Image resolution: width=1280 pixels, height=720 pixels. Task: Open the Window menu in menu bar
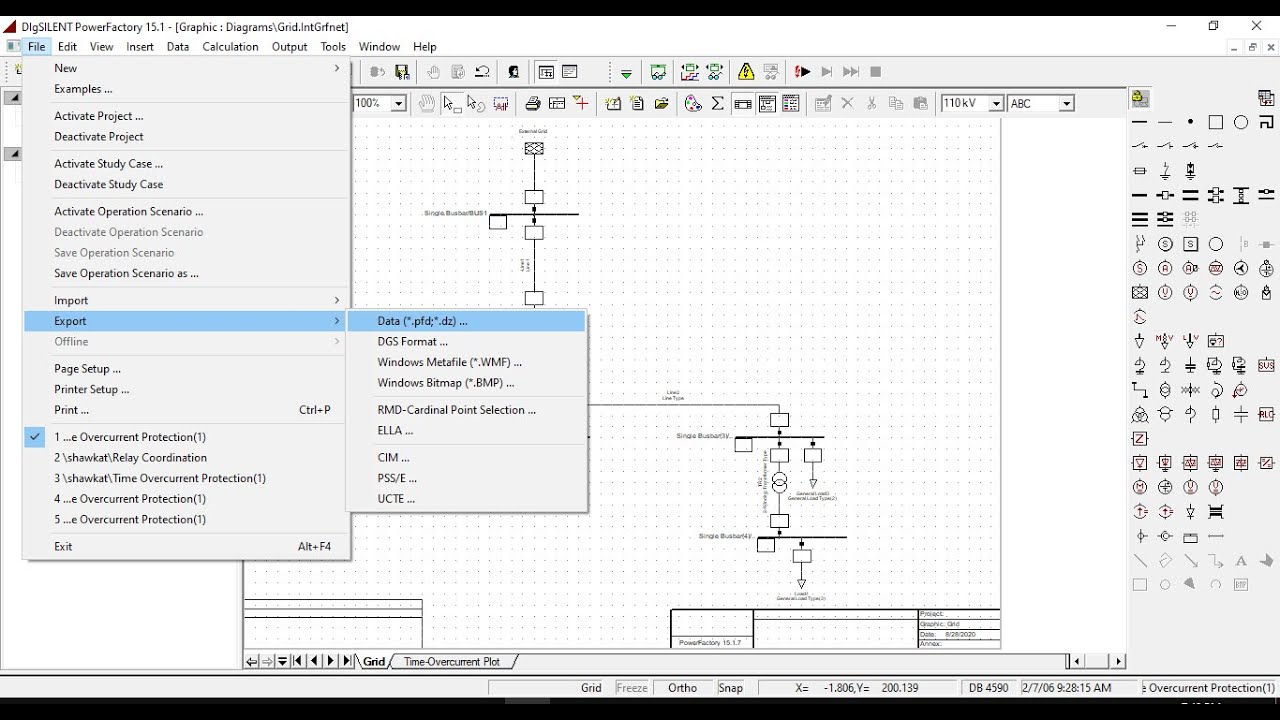point(379,47)
